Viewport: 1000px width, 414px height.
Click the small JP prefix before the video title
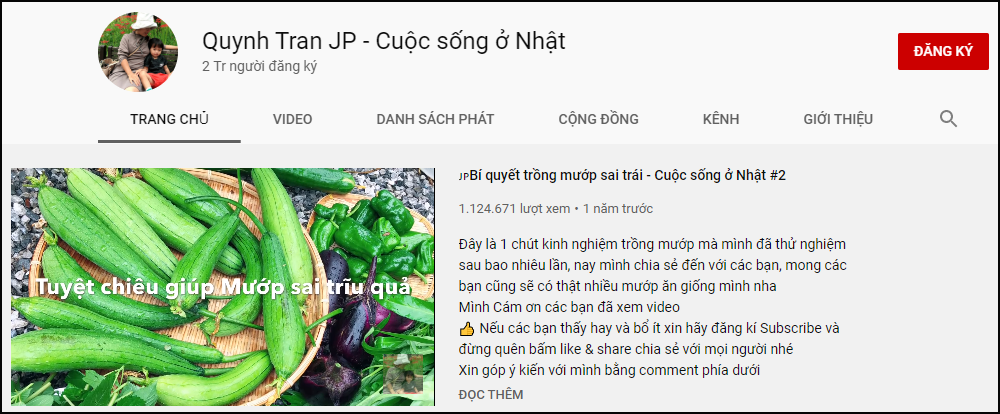tap(464, 177)
